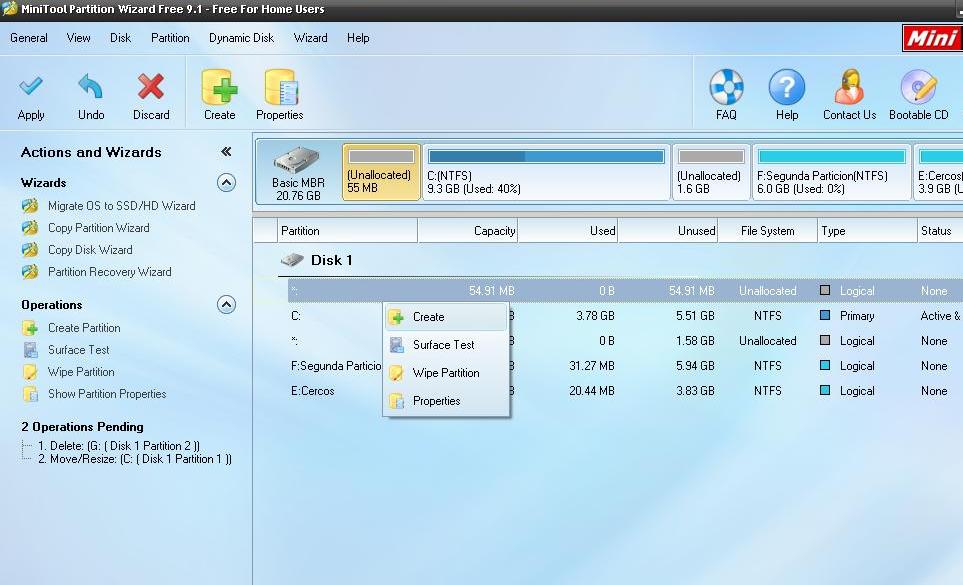Open the Wizard menu

pos(311,38)
